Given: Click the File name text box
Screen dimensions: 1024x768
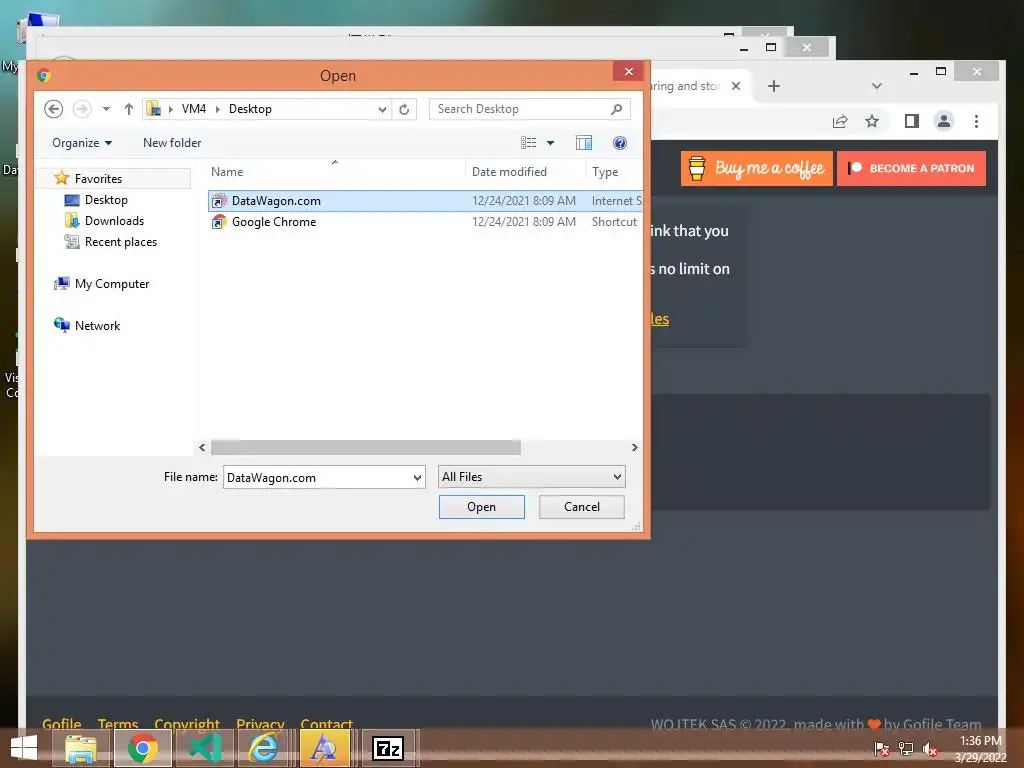Looking at the screenshot, I should coord(317,477).
